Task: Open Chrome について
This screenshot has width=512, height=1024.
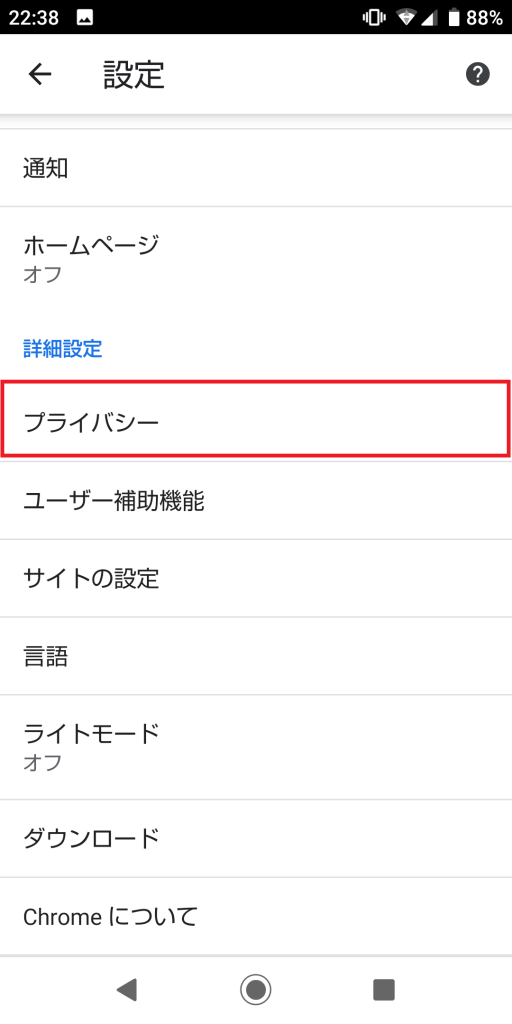Action: coord(256,916)
